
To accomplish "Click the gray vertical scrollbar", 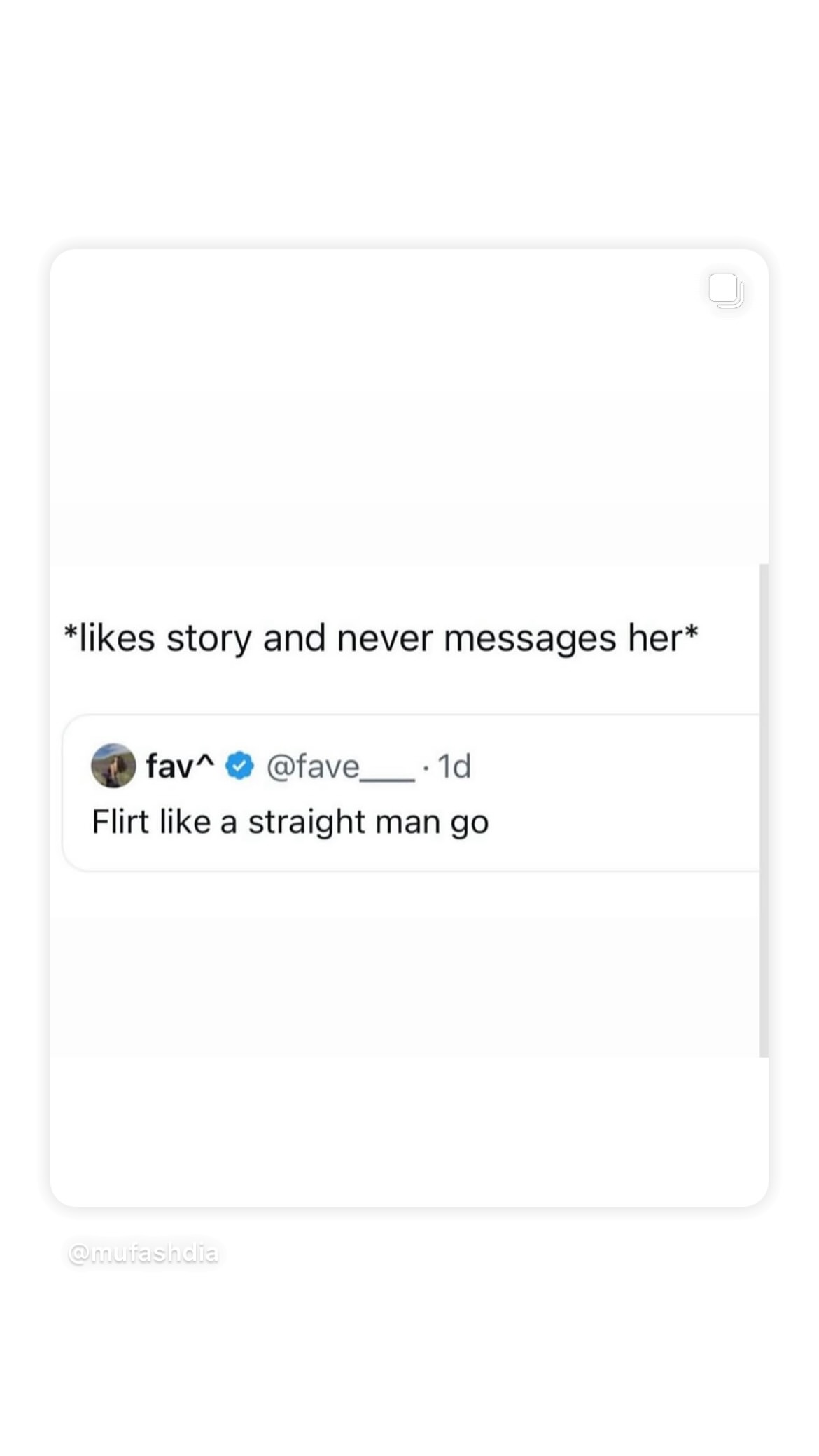I will click(764, 810).
